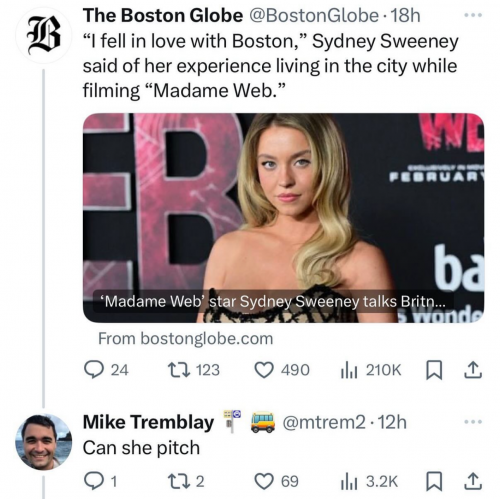Viewport: 500px width, 499px height.
Task: Open the Madame Web article preview card
Action: click(x=283, y=218)
